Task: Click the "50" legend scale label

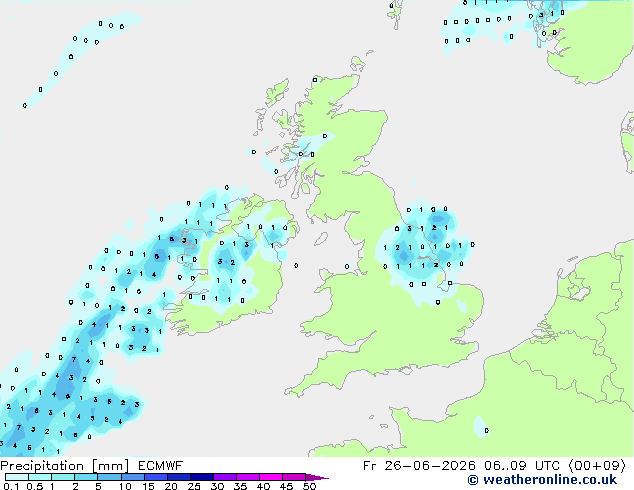Action: click(x=309, y=486)
